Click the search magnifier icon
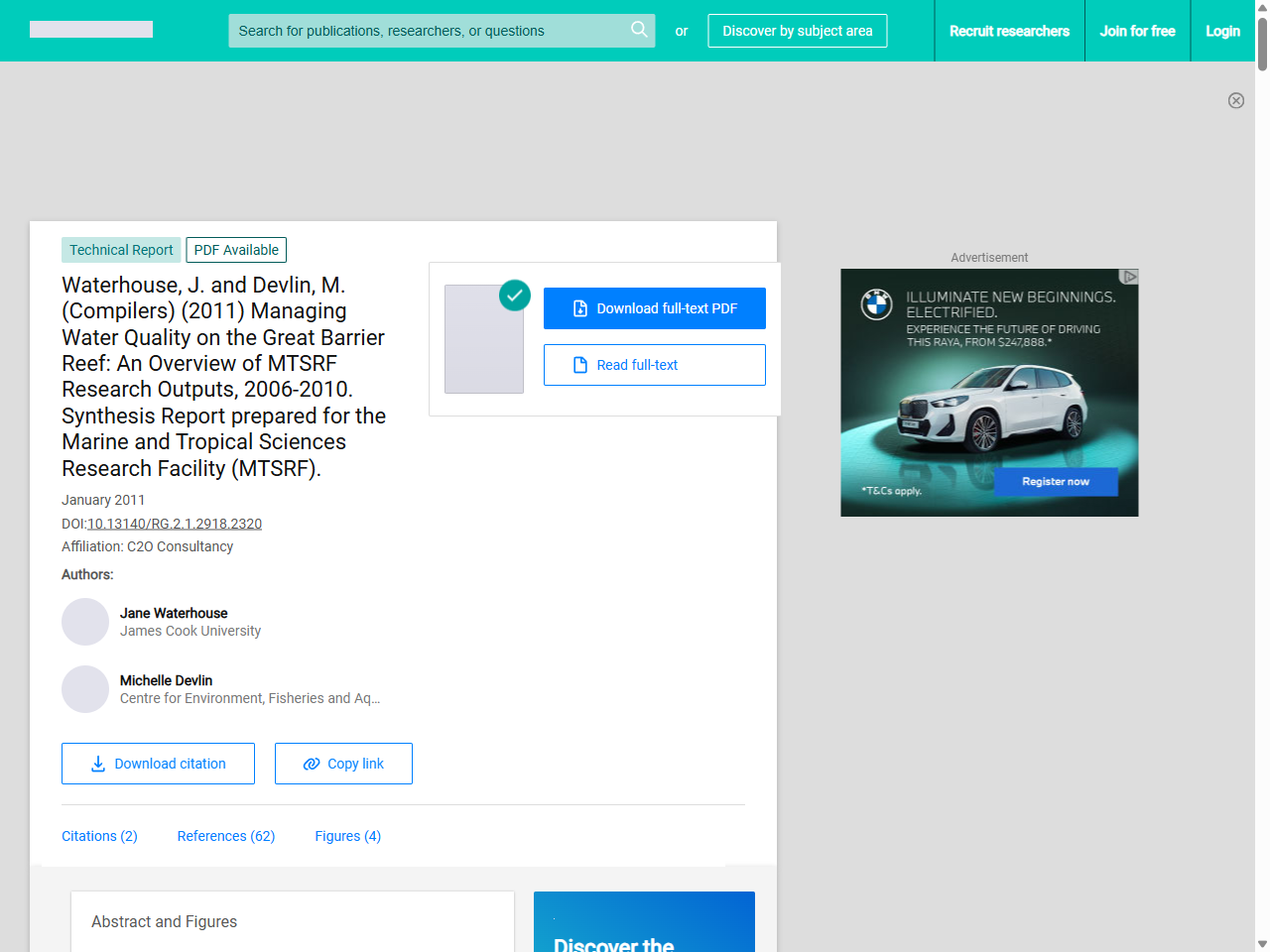The height and width of the screenshot is (952, 1270). (x=639, y=30)
